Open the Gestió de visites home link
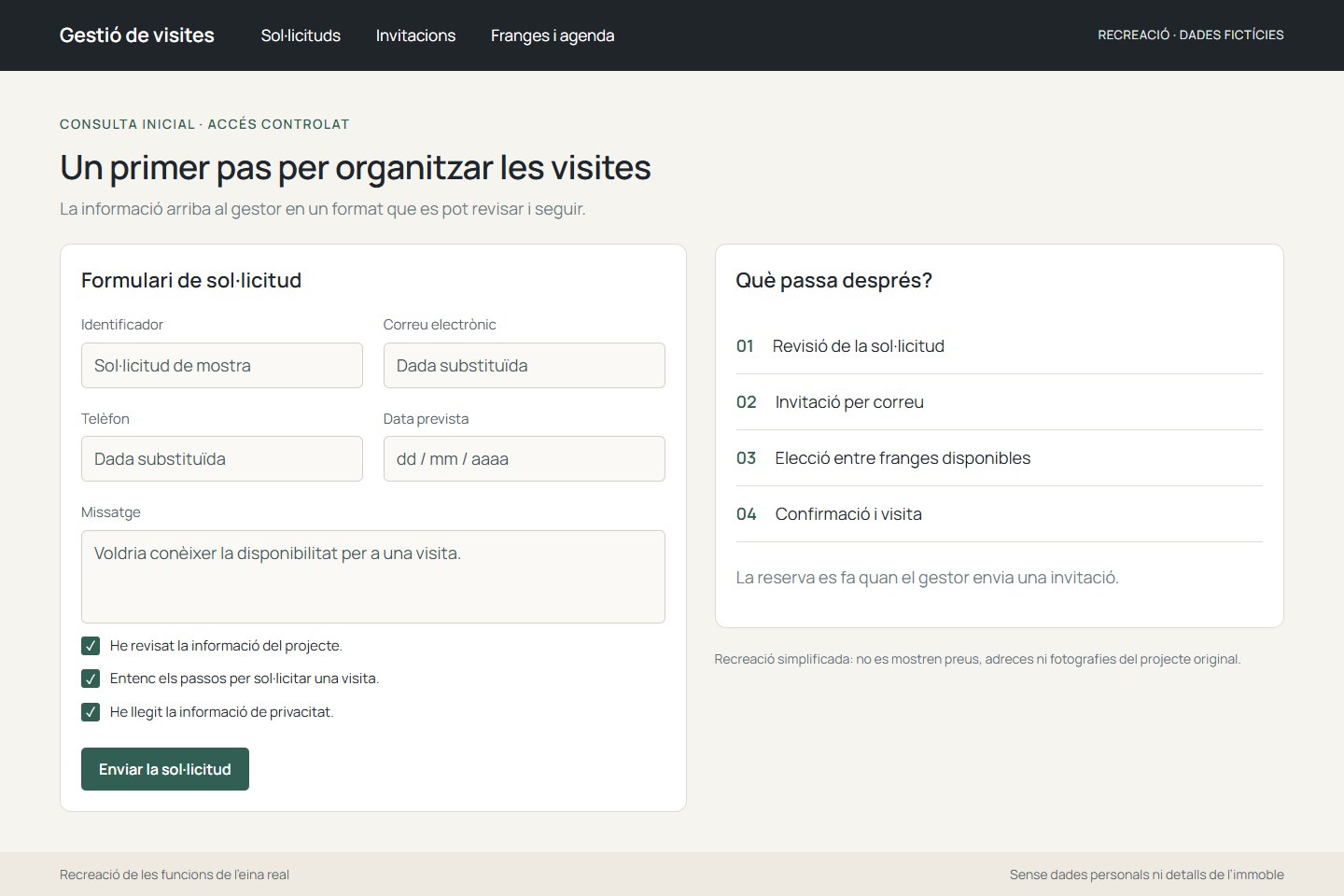 [137, 35]
